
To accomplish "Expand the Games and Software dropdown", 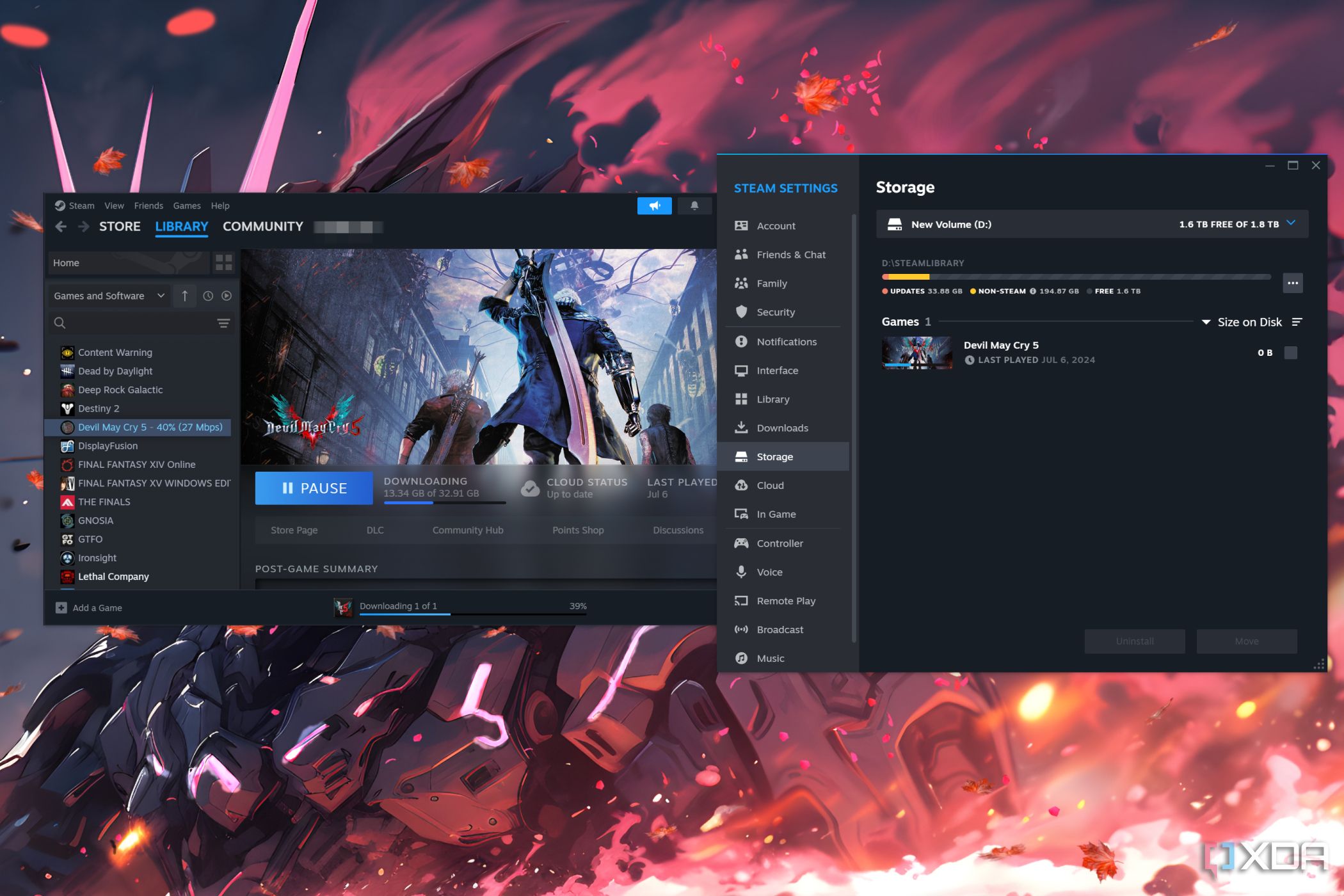I will tap(108, 295).
